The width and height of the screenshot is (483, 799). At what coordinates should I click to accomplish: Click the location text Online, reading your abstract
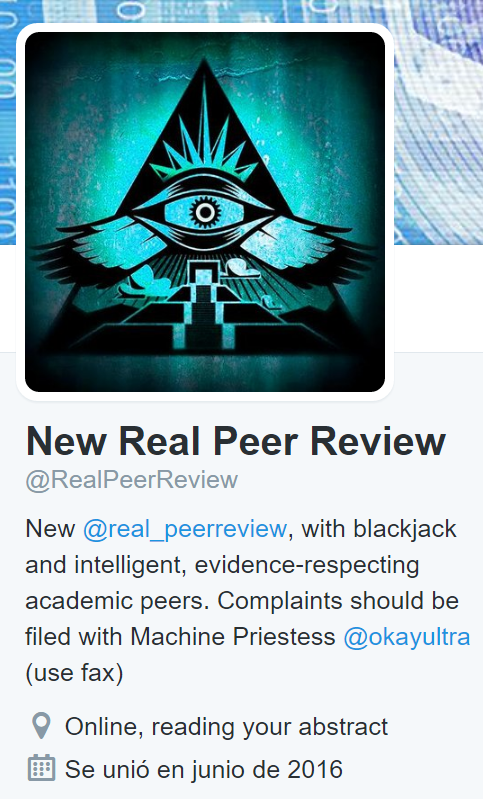[226, 727]
